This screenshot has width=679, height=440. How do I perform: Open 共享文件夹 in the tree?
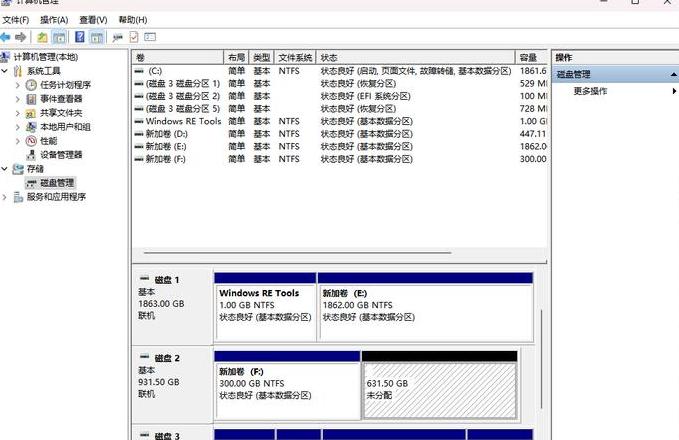pos(61,113)
